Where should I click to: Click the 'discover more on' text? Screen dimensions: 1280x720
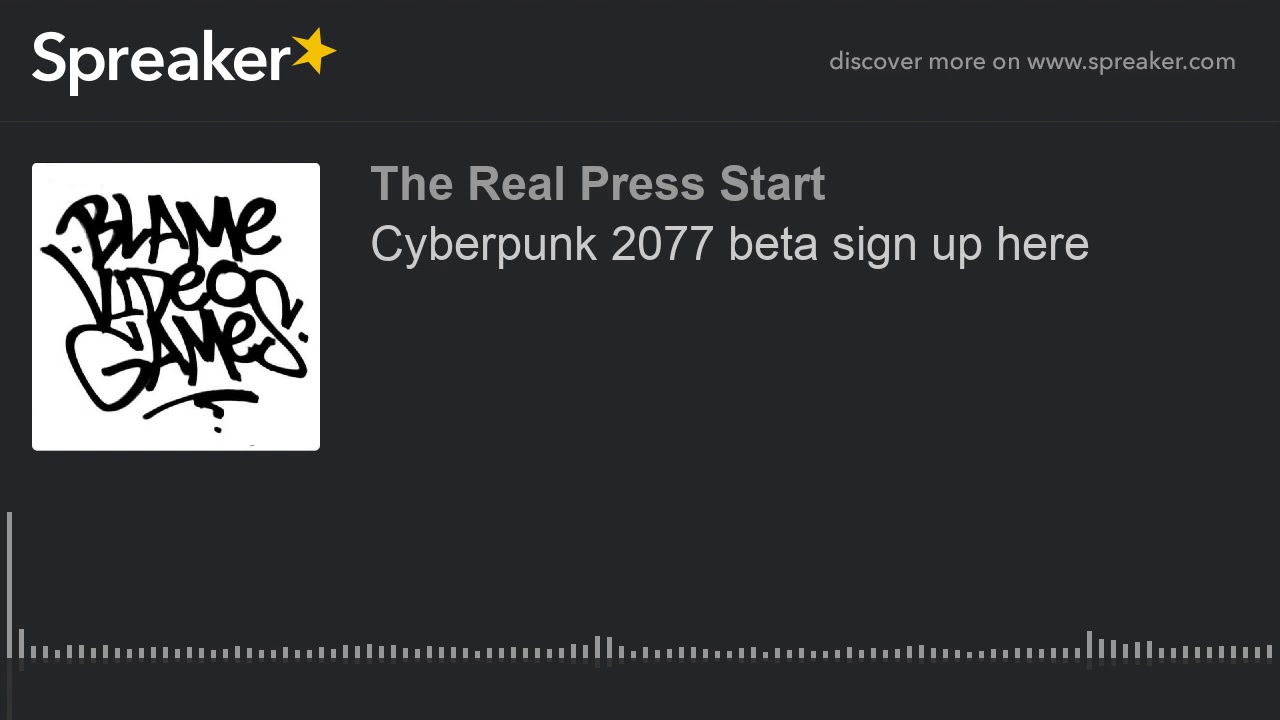click(x=924, y=62)
